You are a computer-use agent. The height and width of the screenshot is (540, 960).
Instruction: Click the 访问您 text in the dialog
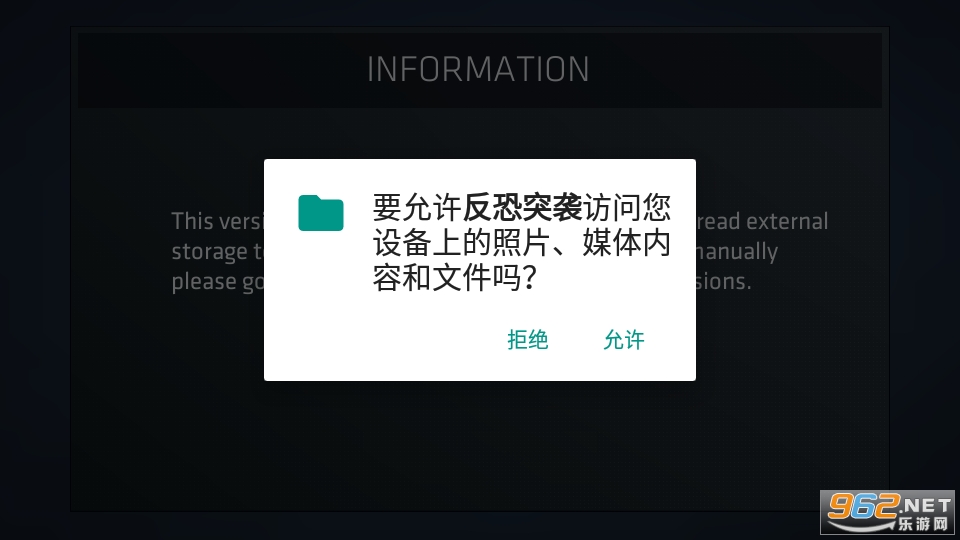click(627, 208)
